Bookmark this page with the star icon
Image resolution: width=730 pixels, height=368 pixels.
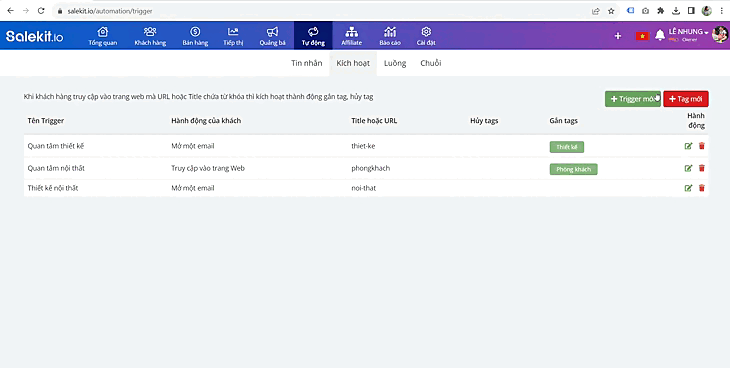click(x=611, y=11)
